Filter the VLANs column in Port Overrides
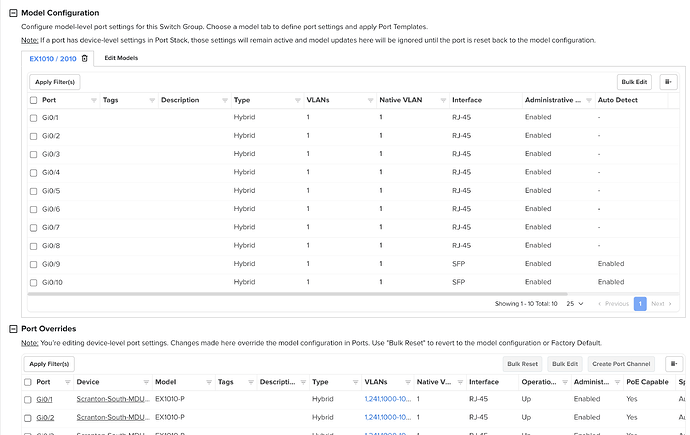The height and width of the screenshot is (435, 690). tap(407, 382)
